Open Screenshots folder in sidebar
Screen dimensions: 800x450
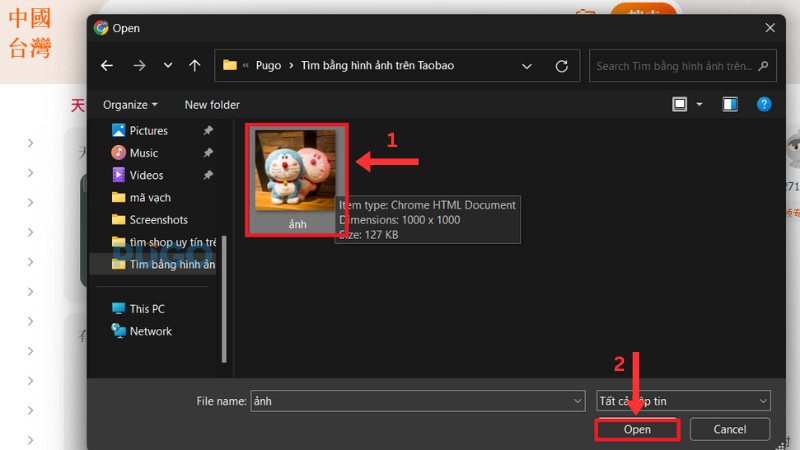tap(158, 219)
